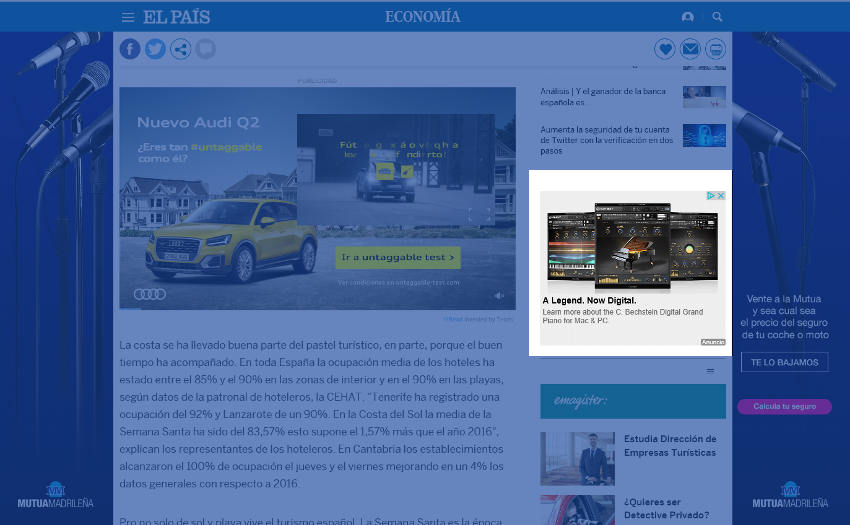This screenshot has height=525, width=850.
Task: Save article with the heart icon
Action: coord(665,49)
